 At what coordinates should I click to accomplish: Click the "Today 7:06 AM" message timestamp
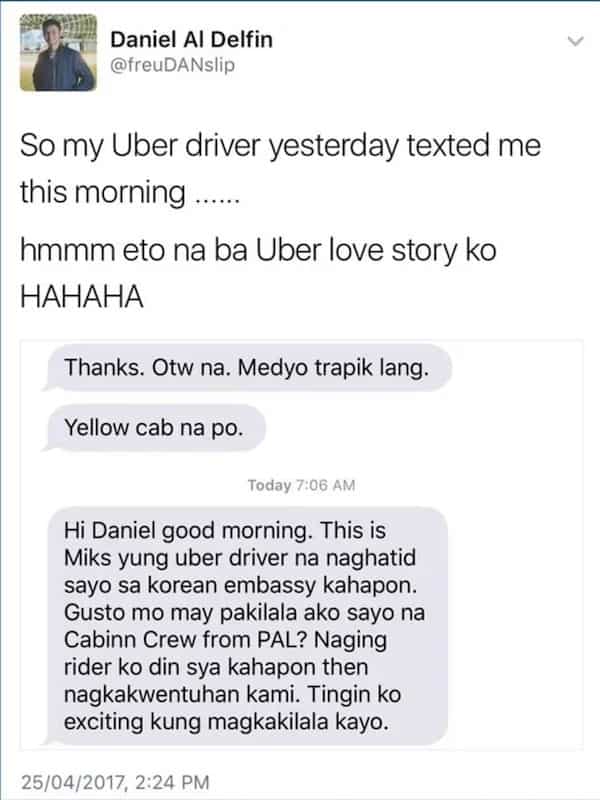point(301,485)
